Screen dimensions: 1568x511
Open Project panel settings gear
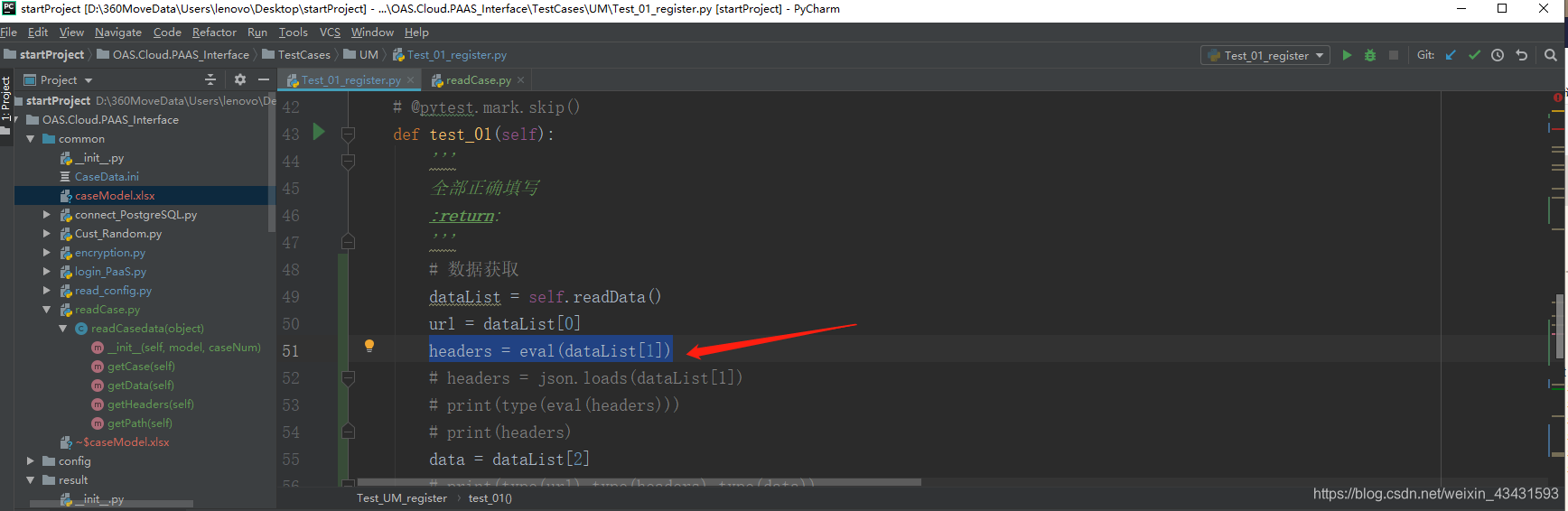coord(240,79)
